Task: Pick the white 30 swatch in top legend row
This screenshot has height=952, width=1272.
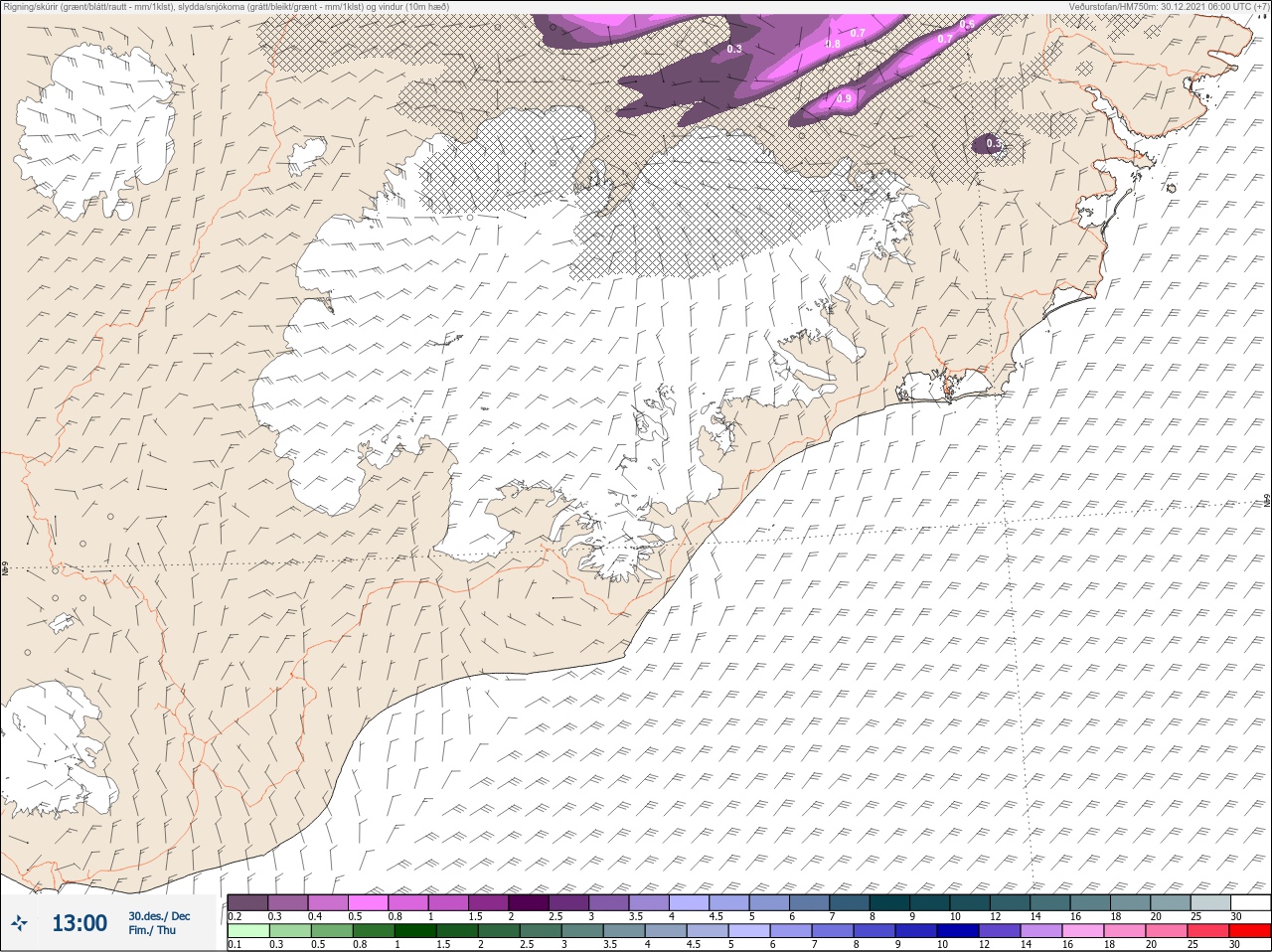Action: click(1250, 902)
